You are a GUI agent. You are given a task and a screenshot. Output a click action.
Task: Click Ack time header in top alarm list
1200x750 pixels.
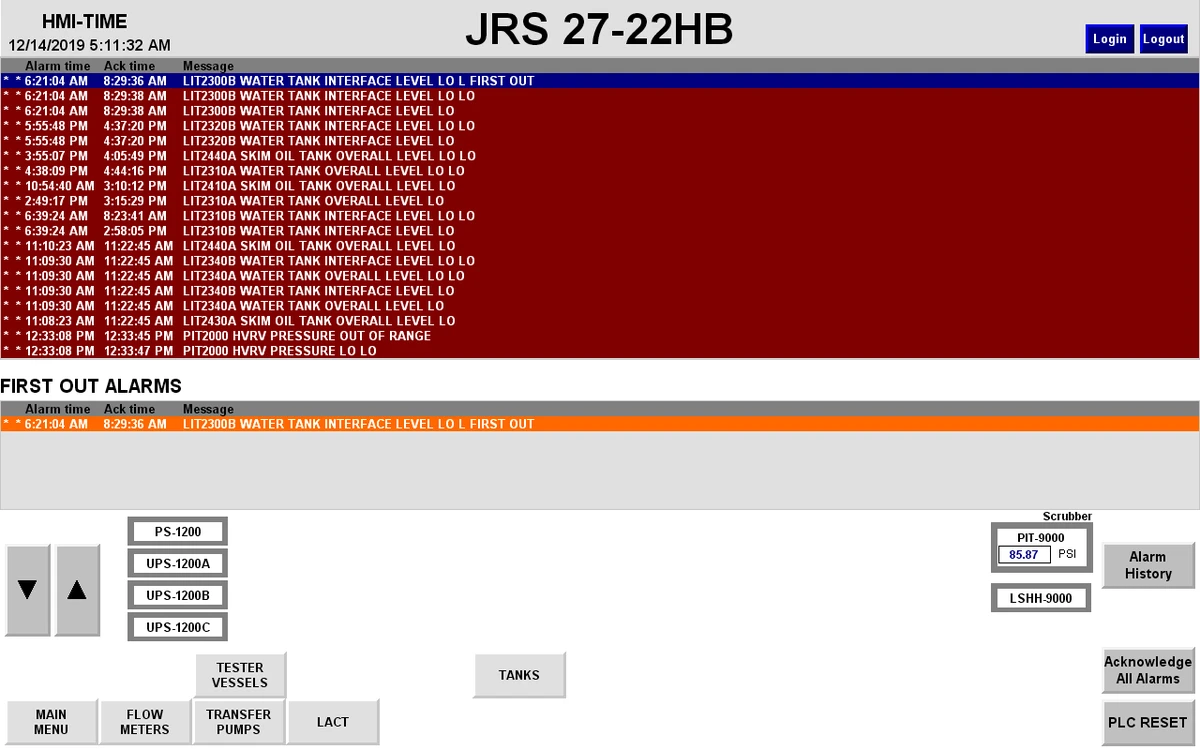(x=129, y=66)
